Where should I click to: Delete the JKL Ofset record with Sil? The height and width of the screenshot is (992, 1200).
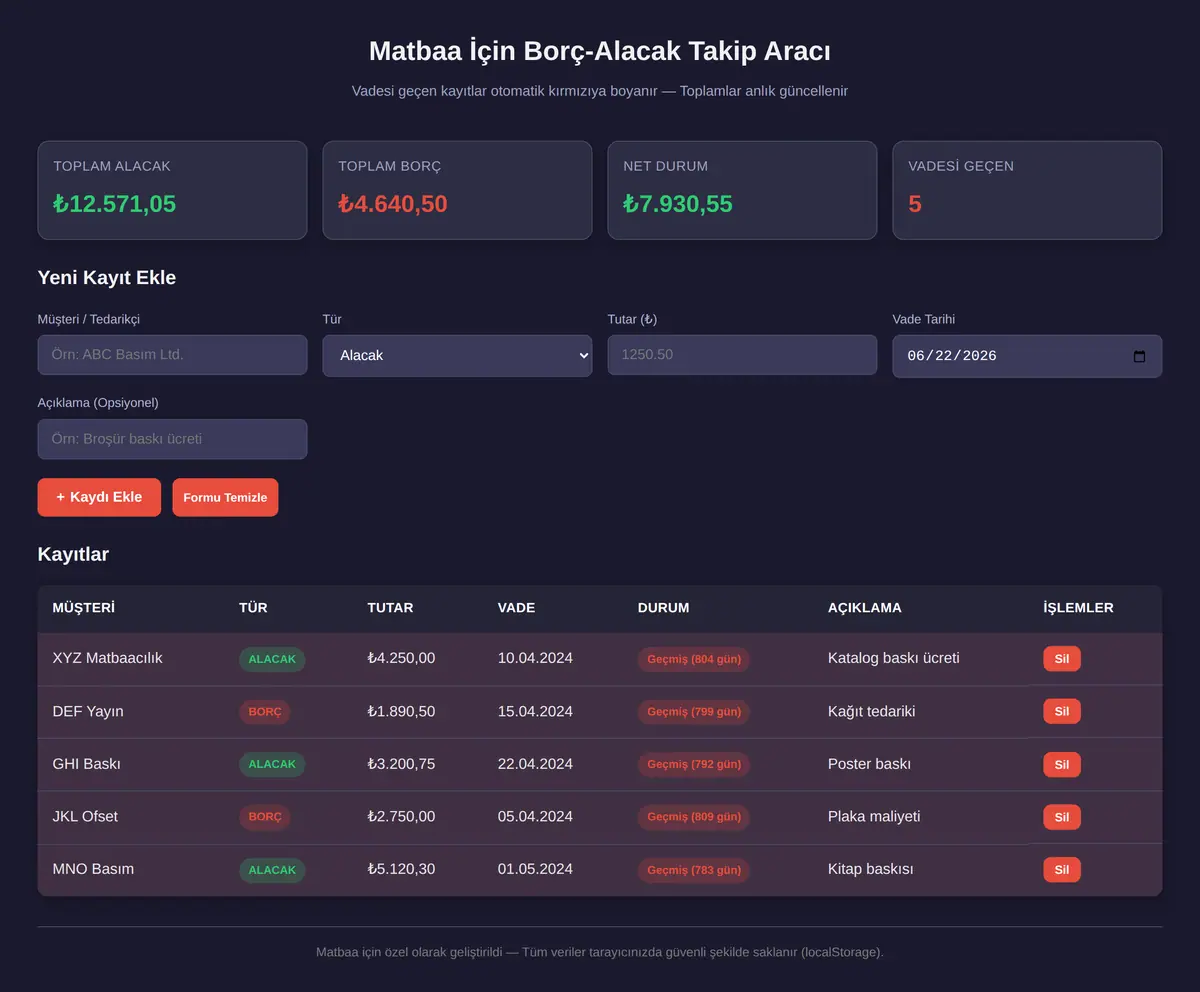pyautogui.click(x=1061, y=817)
